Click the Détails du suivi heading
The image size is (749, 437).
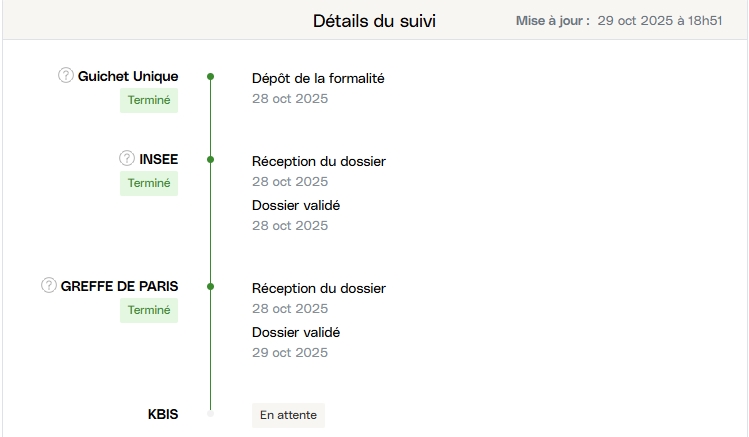coord(374,20)
